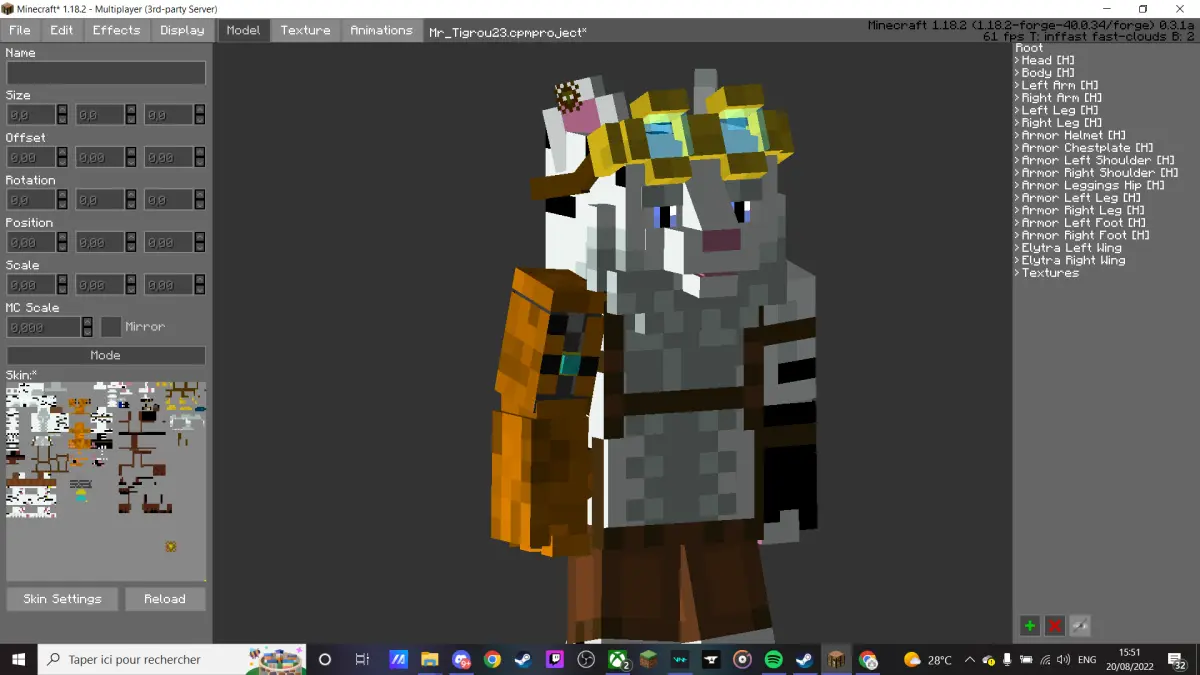The height and width of the screenshot is (675, 1200).
Task: Click the Name input field
Action: pyautogui.click(x=106, y=73)
